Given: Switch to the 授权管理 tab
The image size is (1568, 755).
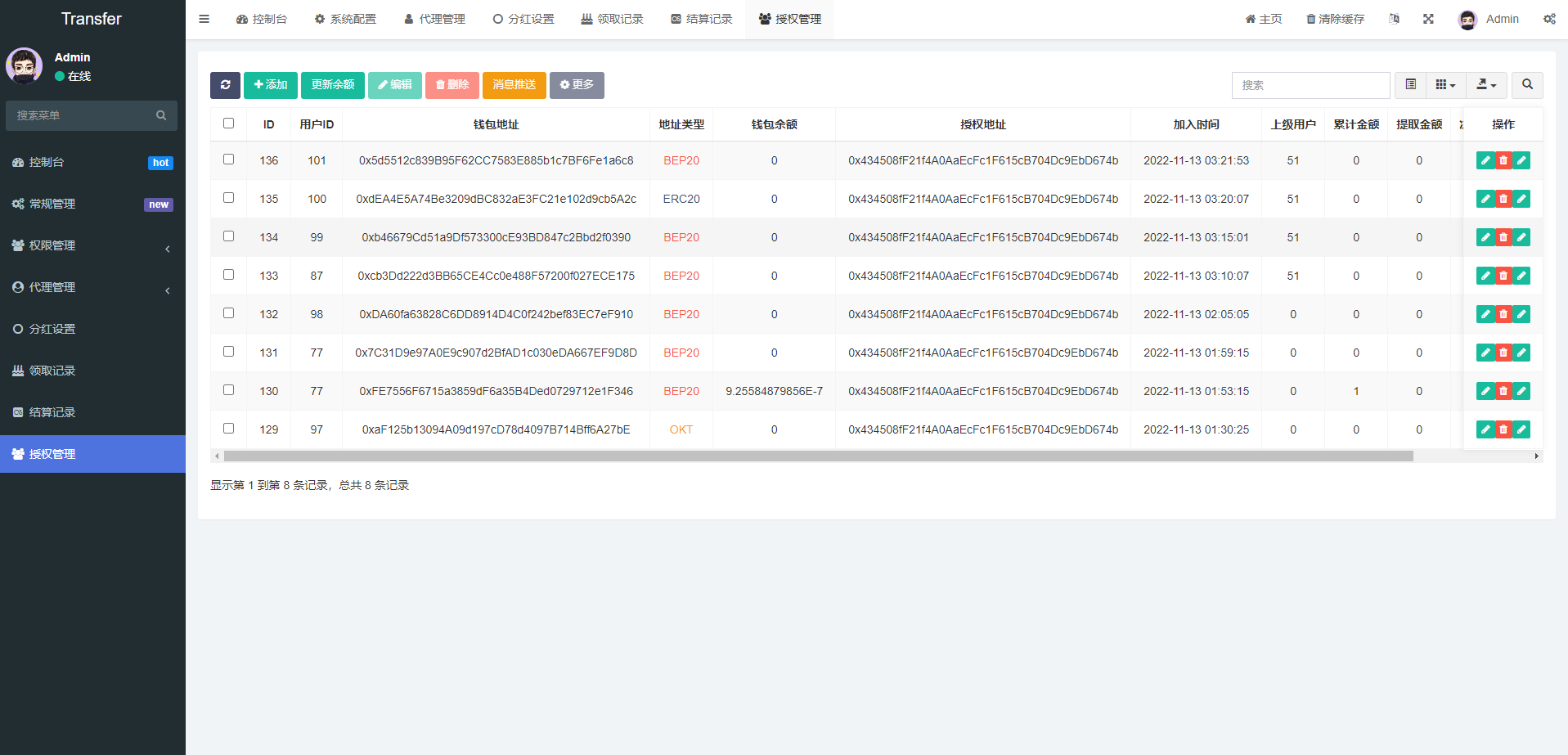Looking at the screenshot, I should point(788,18).
